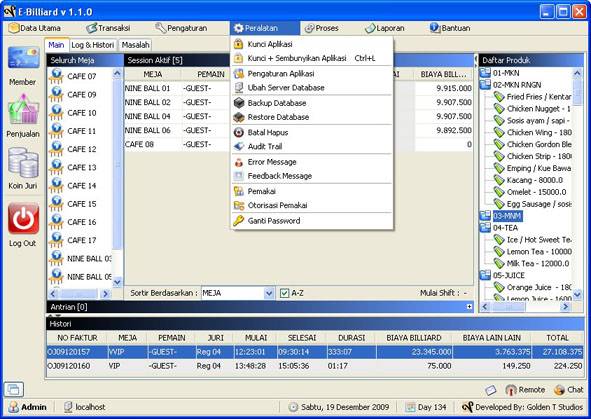Select history row OJ09120160
Screen dimensions: 591x419
tap(315, 366)
